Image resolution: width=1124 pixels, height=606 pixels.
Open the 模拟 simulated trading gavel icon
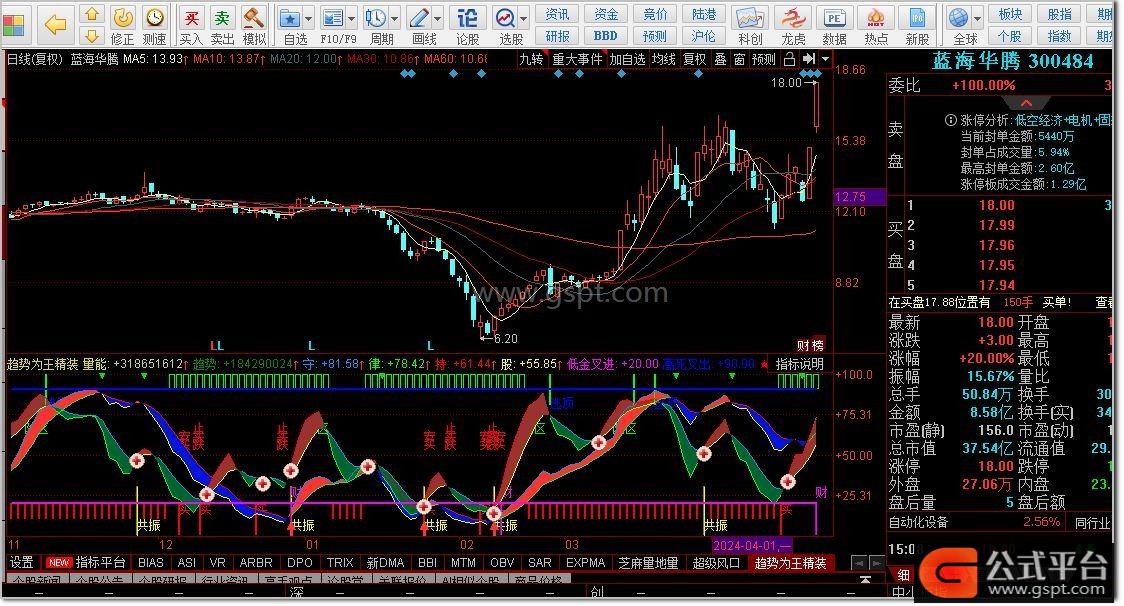coord(253,17)
